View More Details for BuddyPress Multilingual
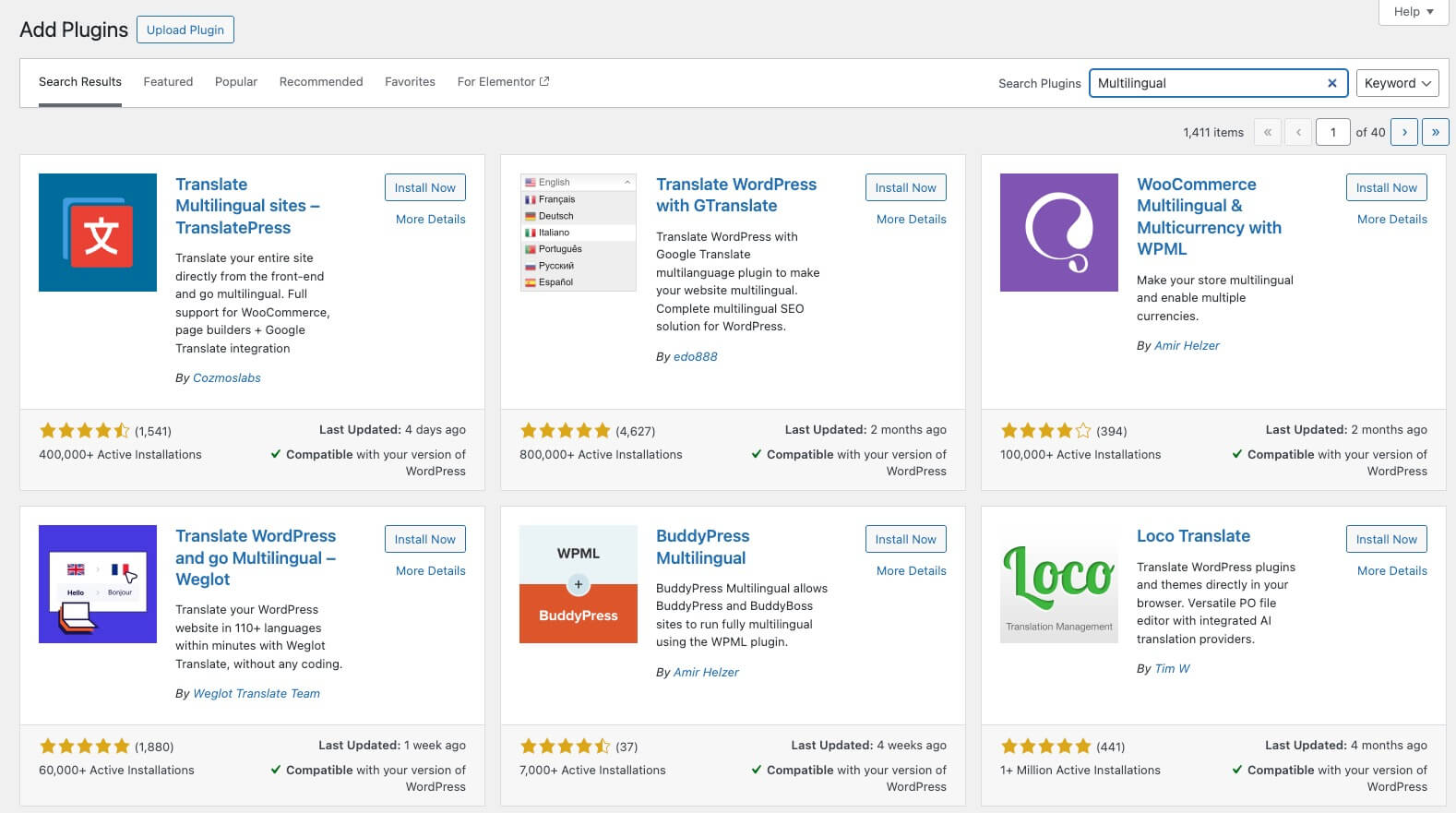 pyautogui.click(x=912, y=571)
